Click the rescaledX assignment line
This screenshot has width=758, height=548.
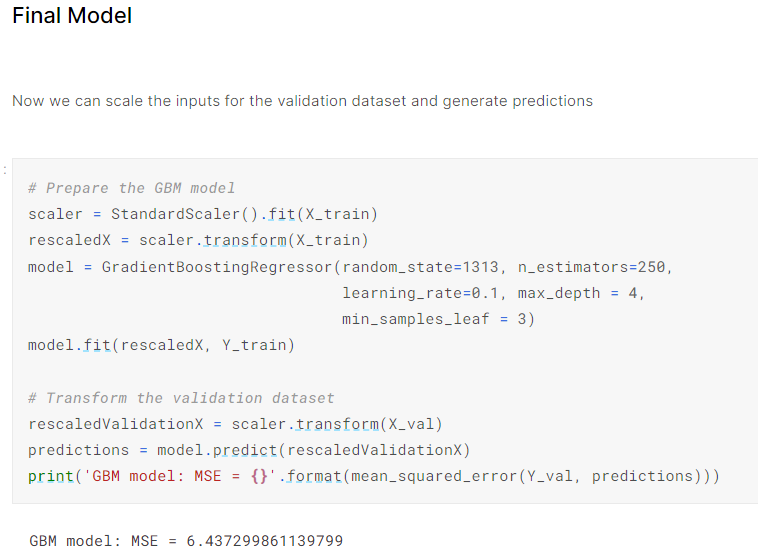point(198,240)
